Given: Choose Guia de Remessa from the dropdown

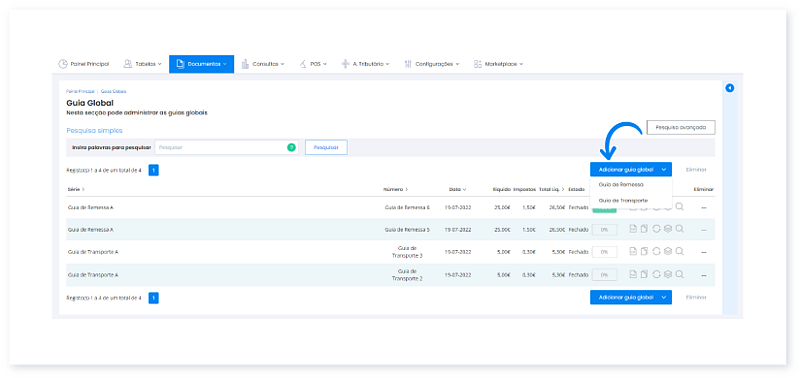Looking at the screenshot, I should [621, 185].
